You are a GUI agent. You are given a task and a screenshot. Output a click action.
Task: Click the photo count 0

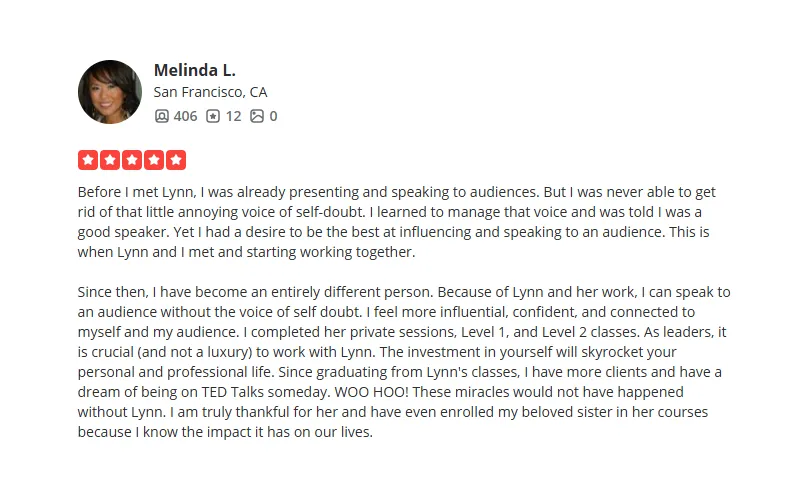[273, 116]
